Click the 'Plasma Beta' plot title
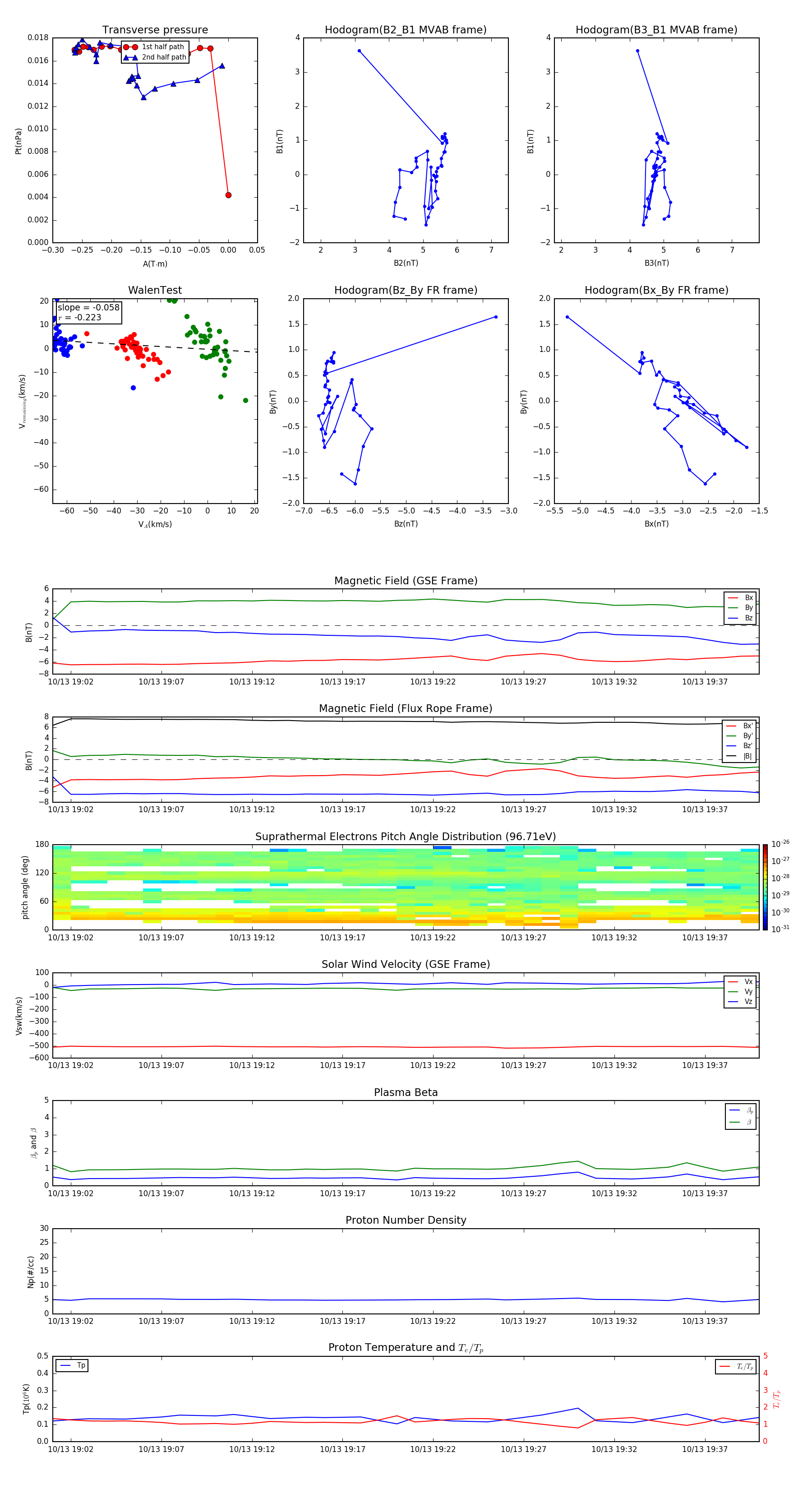 [406, 1092]
